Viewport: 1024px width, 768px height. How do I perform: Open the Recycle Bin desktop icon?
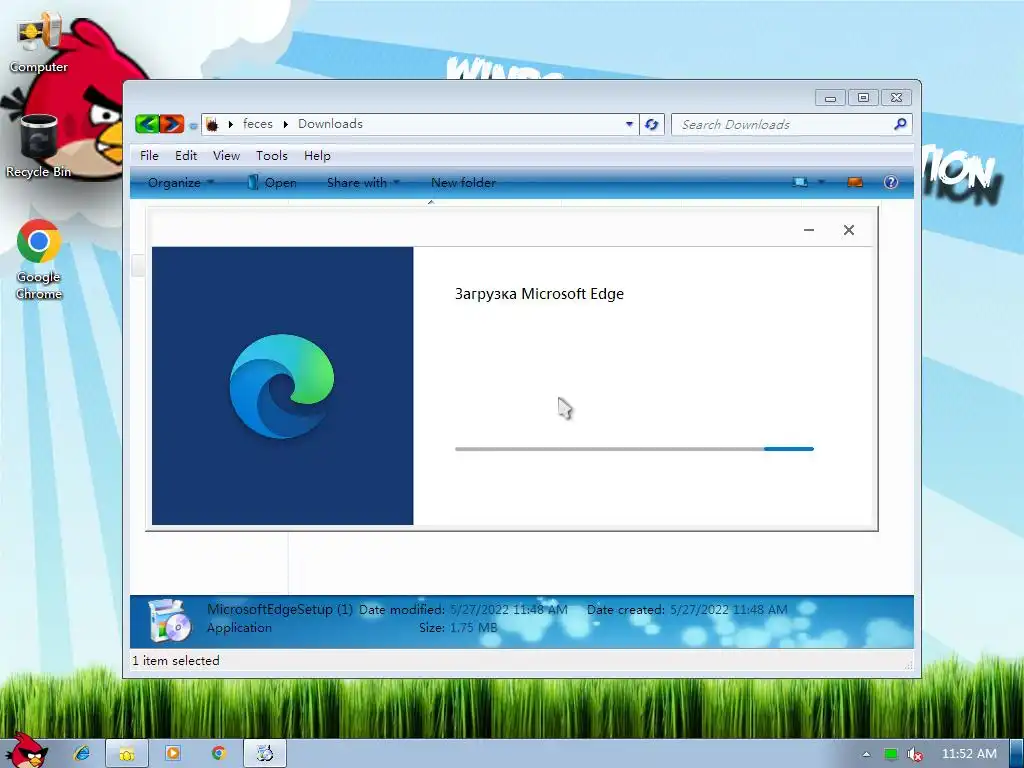[x=39, y=146]
